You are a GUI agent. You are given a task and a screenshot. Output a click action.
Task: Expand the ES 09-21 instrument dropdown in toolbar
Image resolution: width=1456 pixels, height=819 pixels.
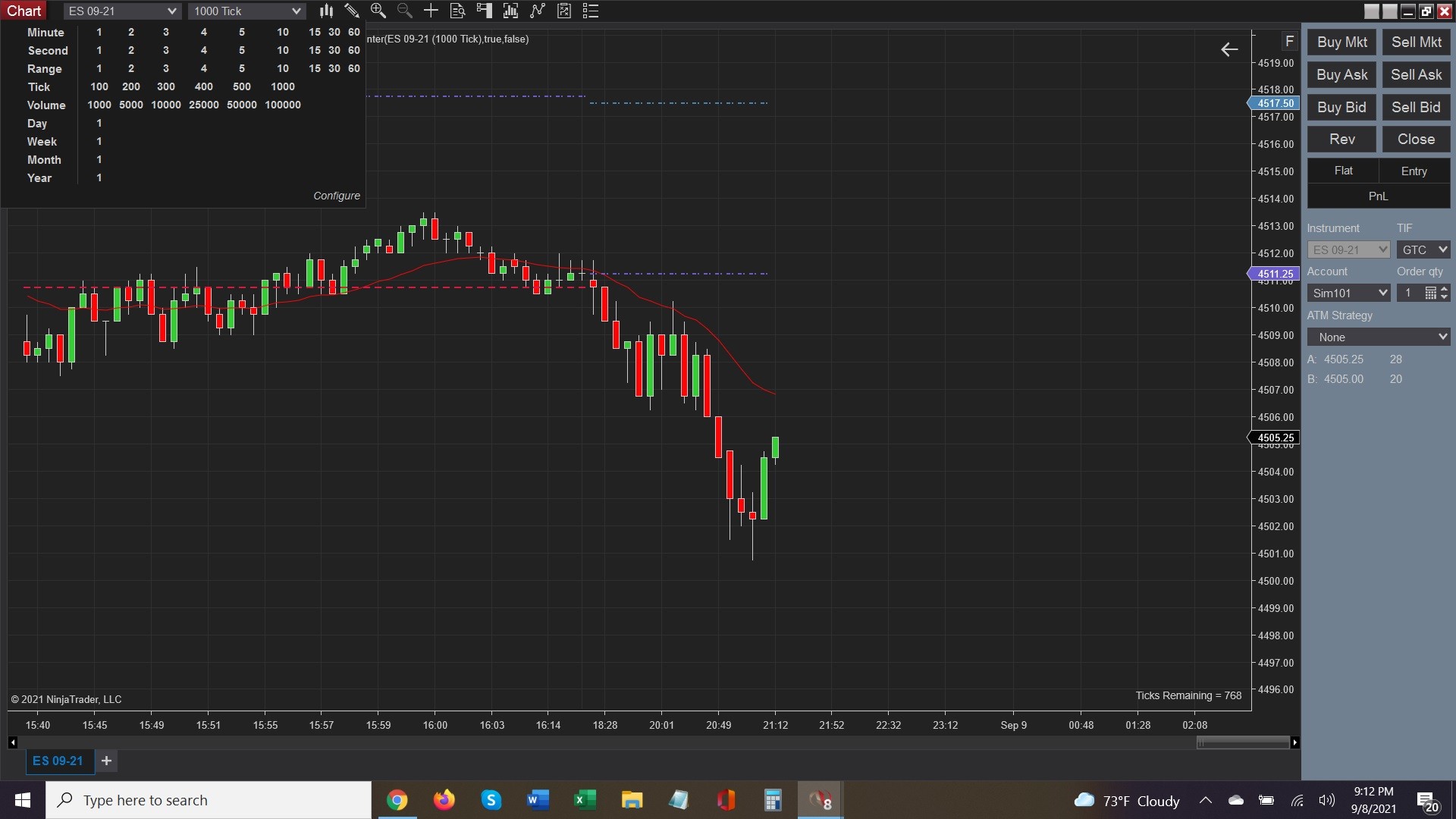tap(171, 11)
